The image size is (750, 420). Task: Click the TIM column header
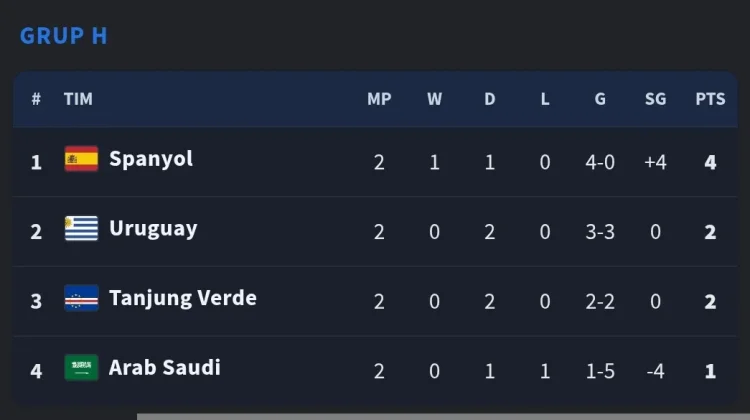pos(78,99)
